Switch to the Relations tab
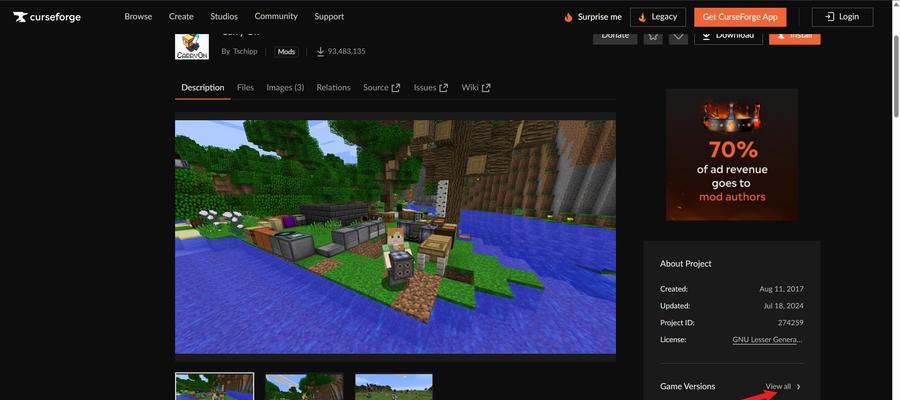Image resolution: width=900 pixels, height=400 pixels. 333,88
